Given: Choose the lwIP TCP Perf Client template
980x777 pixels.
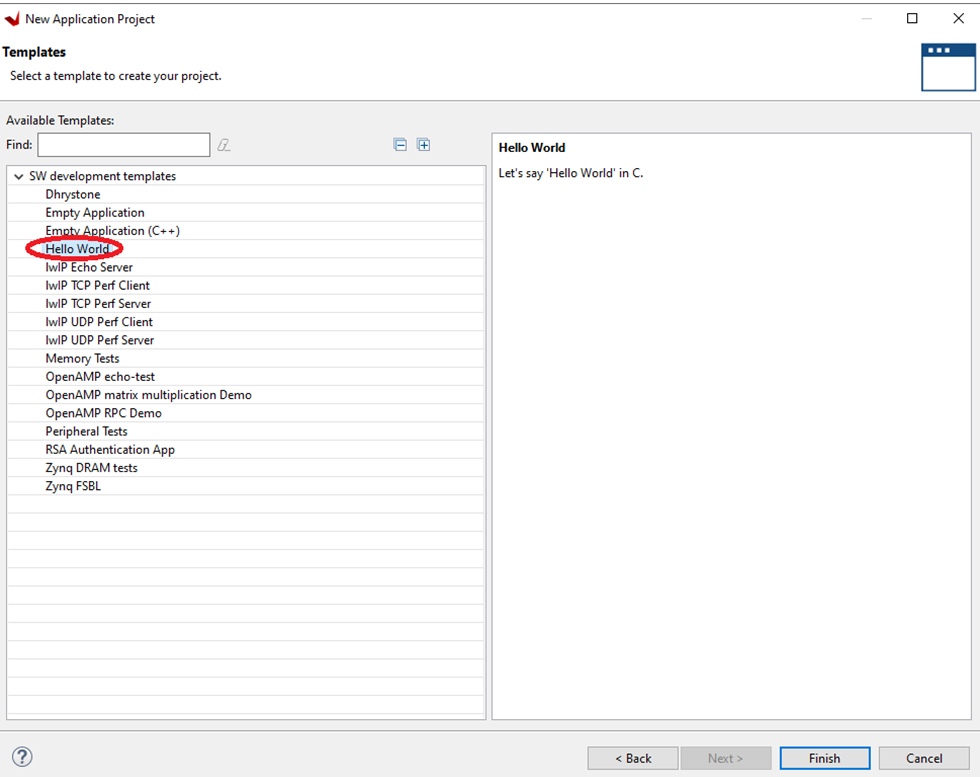Looking at the screenshot, I should [98, 285].
